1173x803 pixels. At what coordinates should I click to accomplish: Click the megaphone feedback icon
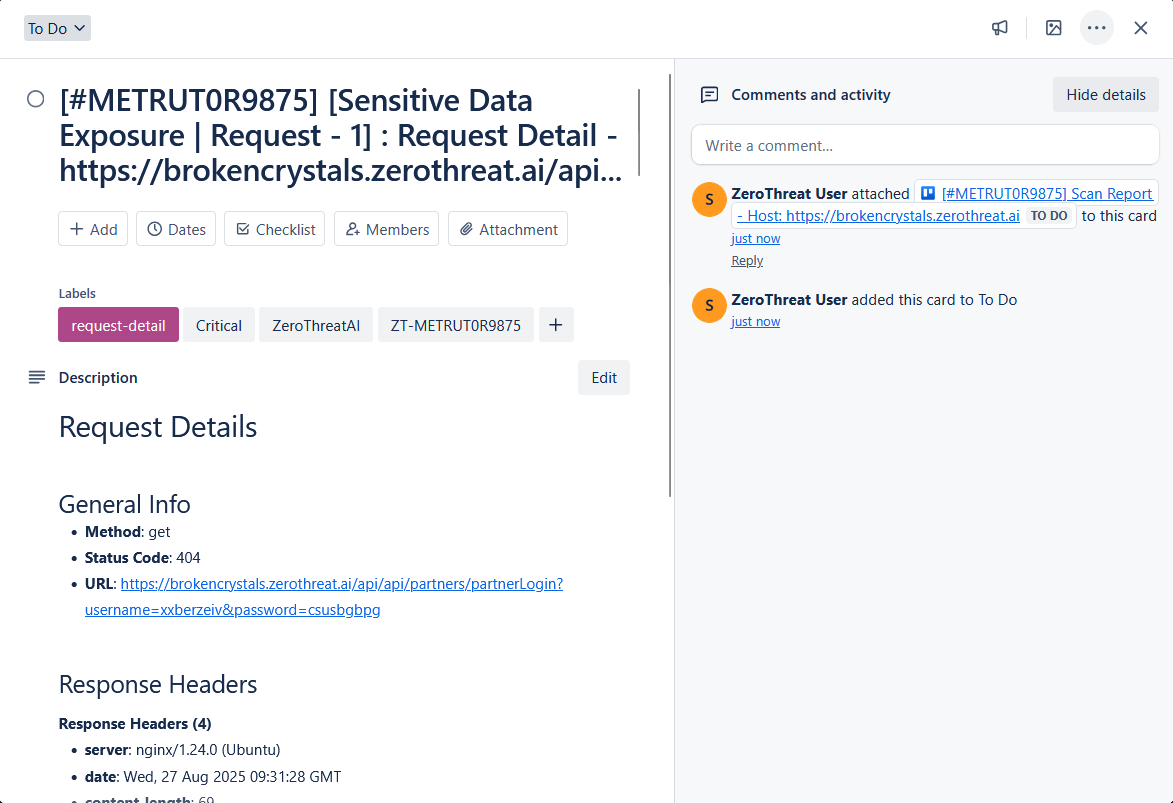point(999,28)
